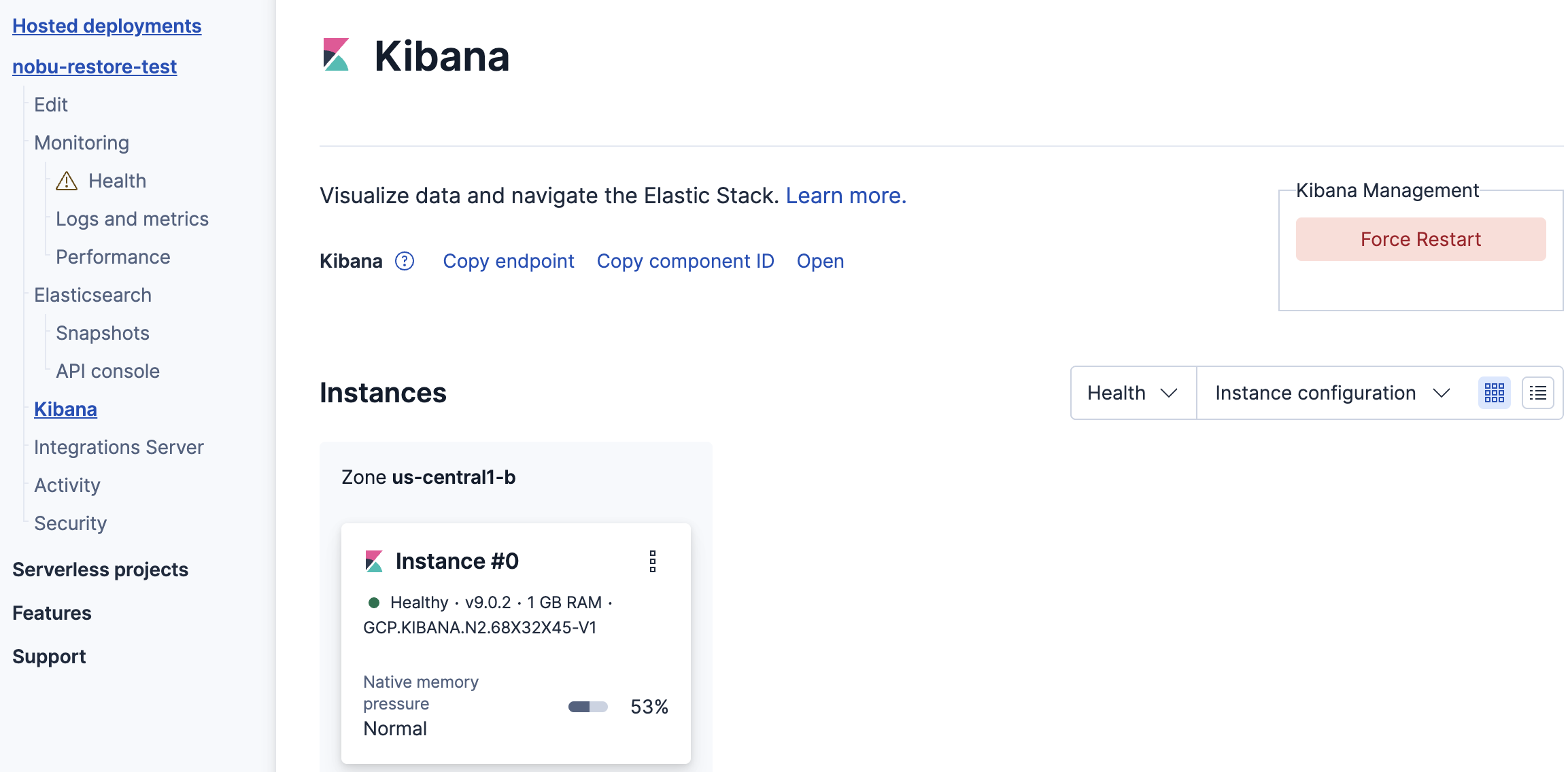This screenshot has width=1568, height=772.
Task: Open Instance #0 three-dot actions menu
Action: (x=653, y=561)
